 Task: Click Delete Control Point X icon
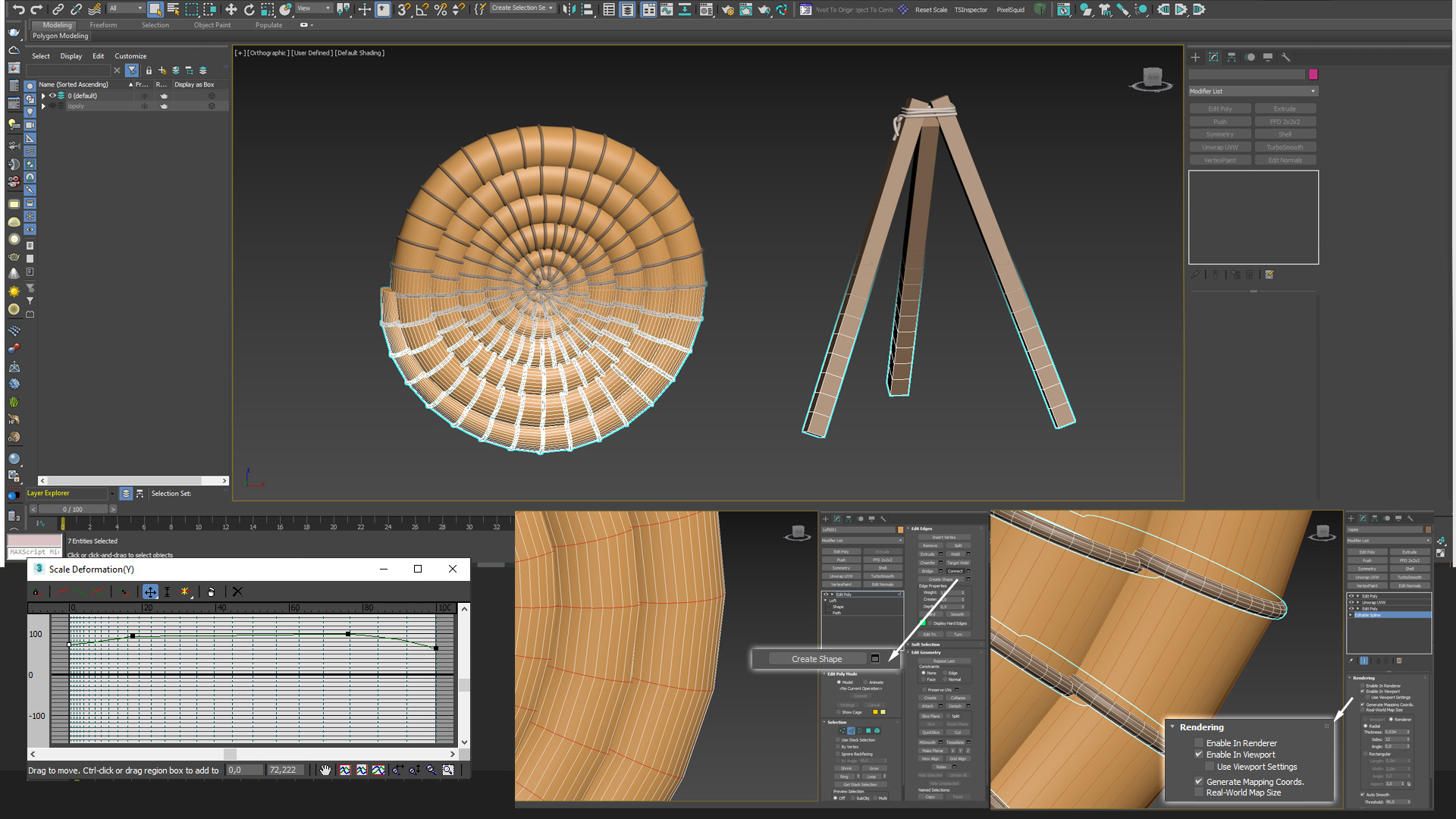point(237,591)
